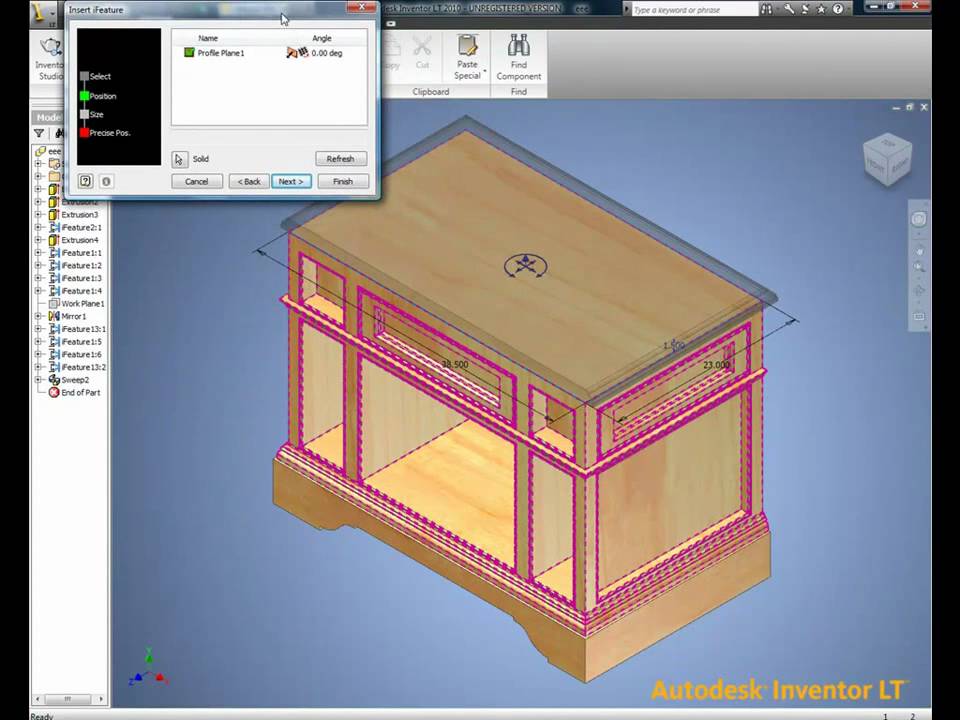Viewport: 960px width, 720px height.
Task: Click the rotation manipulator on the tabletop
Action: click(525, 266)
